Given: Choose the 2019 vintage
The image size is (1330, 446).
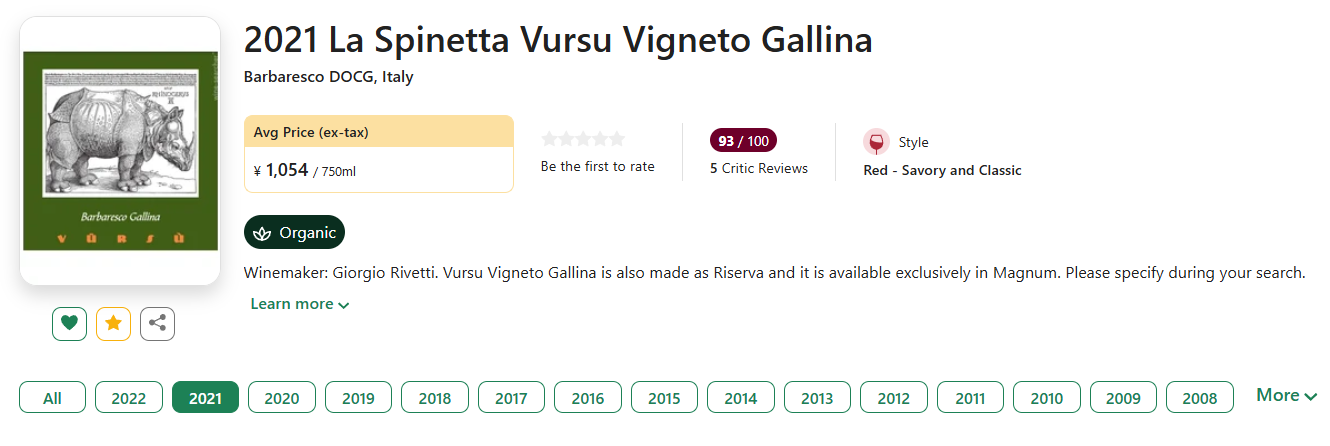Looking at the screenshot, I should 358,398.
